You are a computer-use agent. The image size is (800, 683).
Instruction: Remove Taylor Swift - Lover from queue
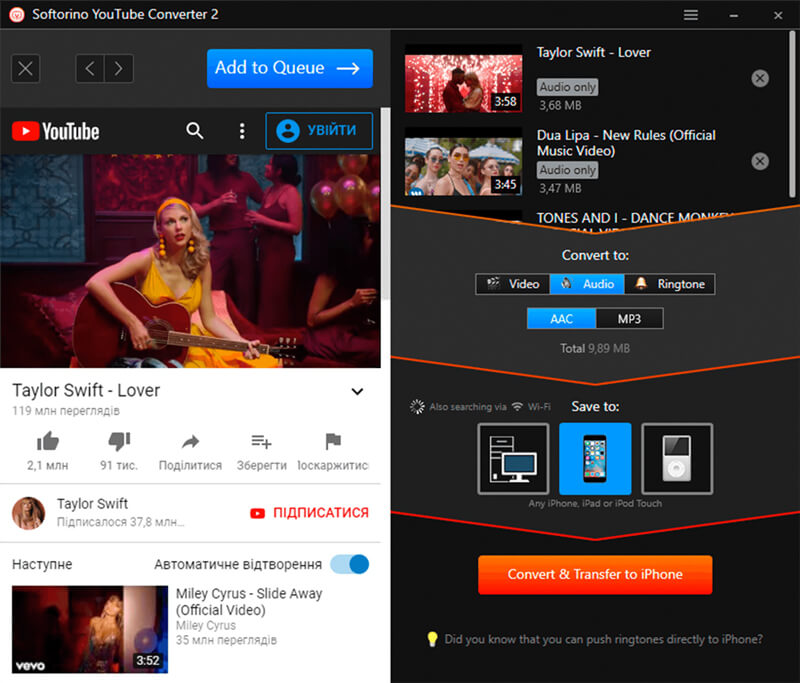(760, 79)
